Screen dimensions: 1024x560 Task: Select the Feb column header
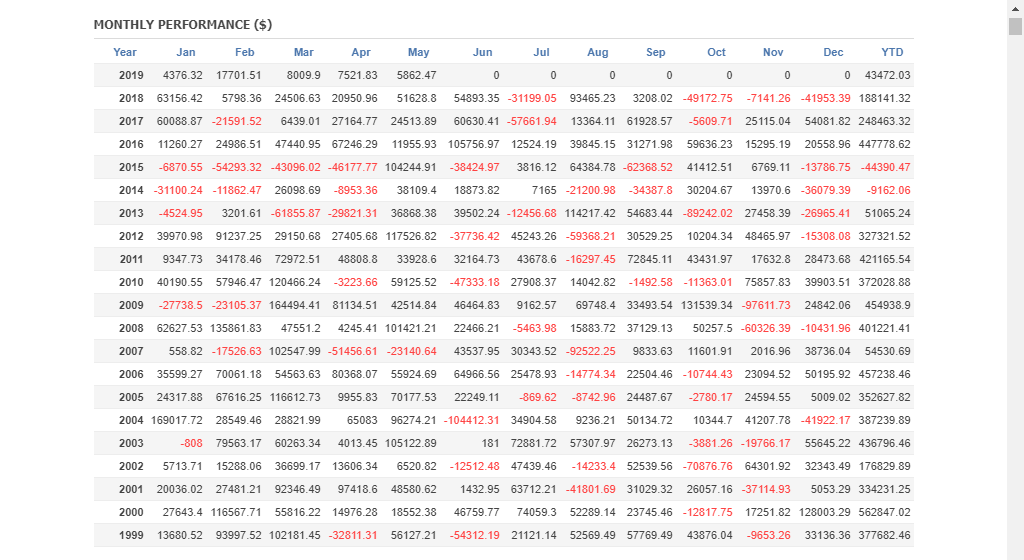pos(245,52)
